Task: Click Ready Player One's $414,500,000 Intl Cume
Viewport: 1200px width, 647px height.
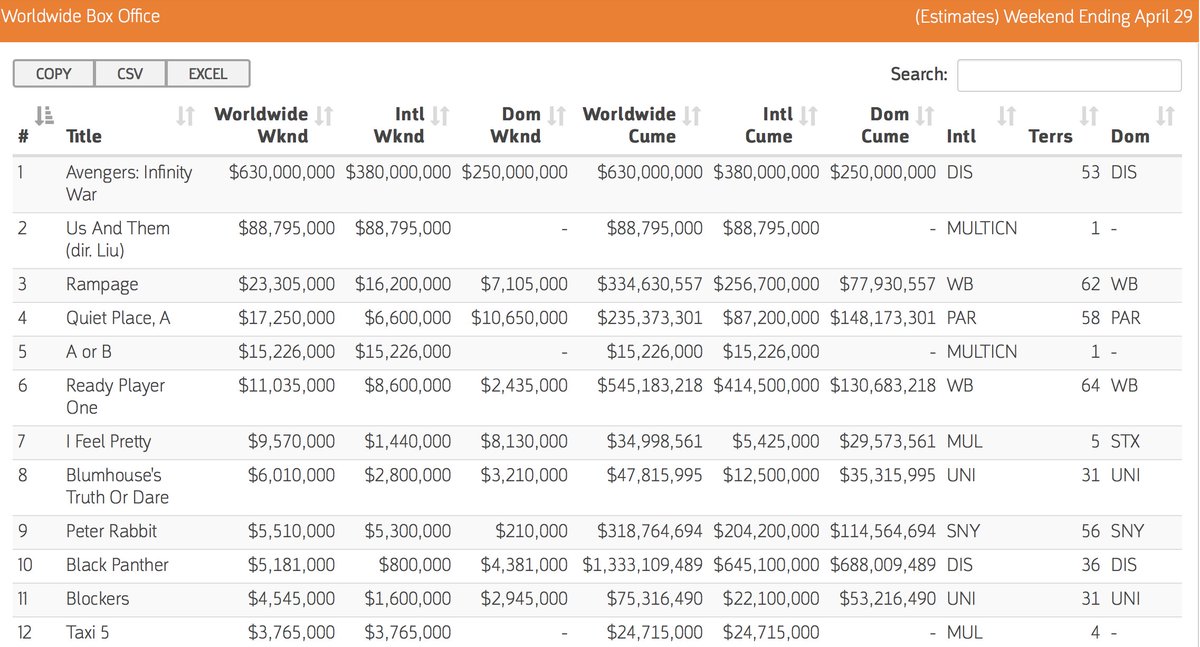Action: (767, 385)
